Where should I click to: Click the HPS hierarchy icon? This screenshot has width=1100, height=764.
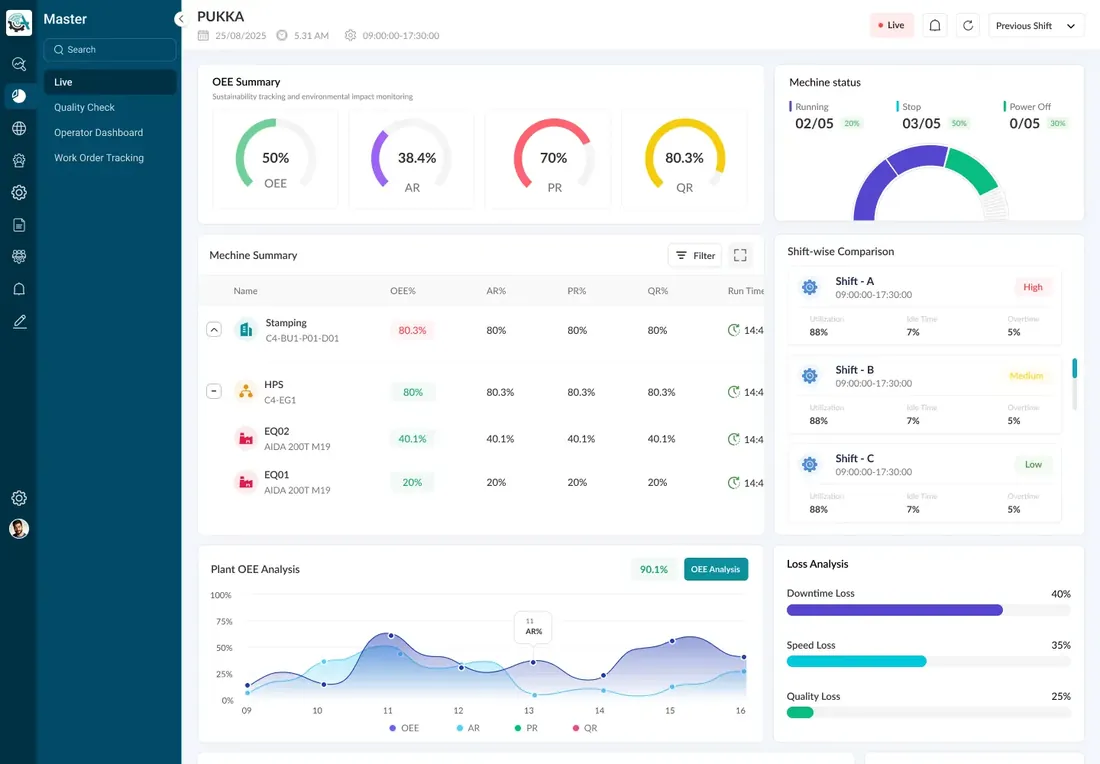[x=246, y=391]
